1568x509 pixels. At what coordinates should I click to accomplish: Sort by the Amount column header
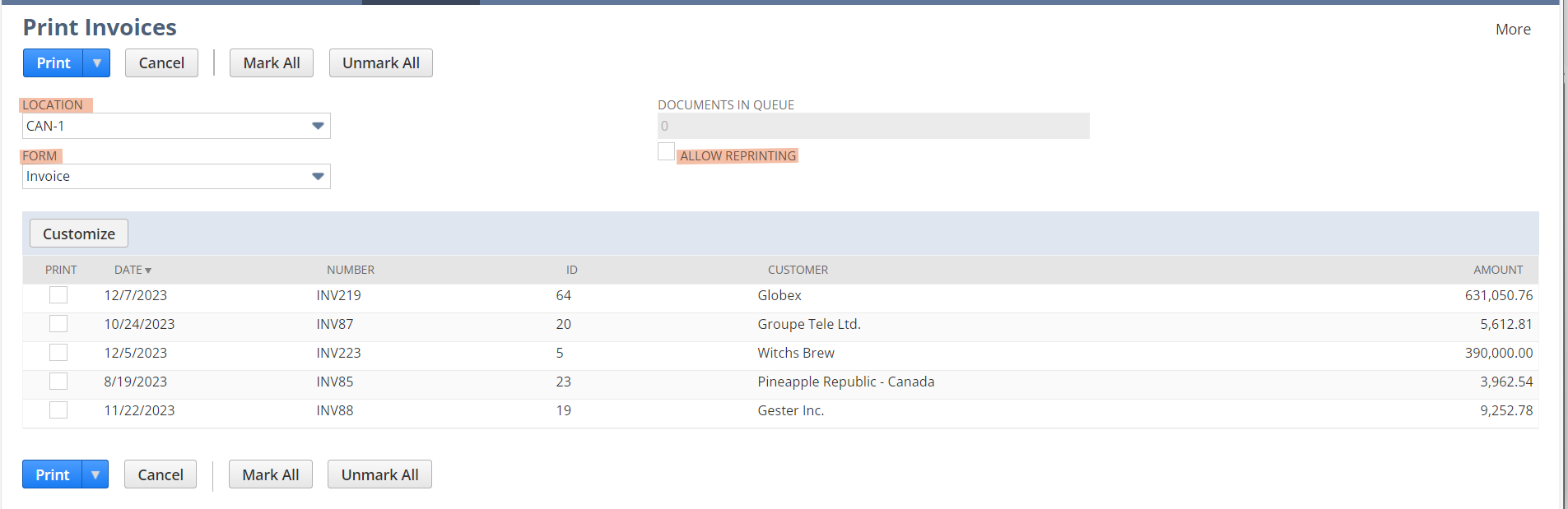1497,270
